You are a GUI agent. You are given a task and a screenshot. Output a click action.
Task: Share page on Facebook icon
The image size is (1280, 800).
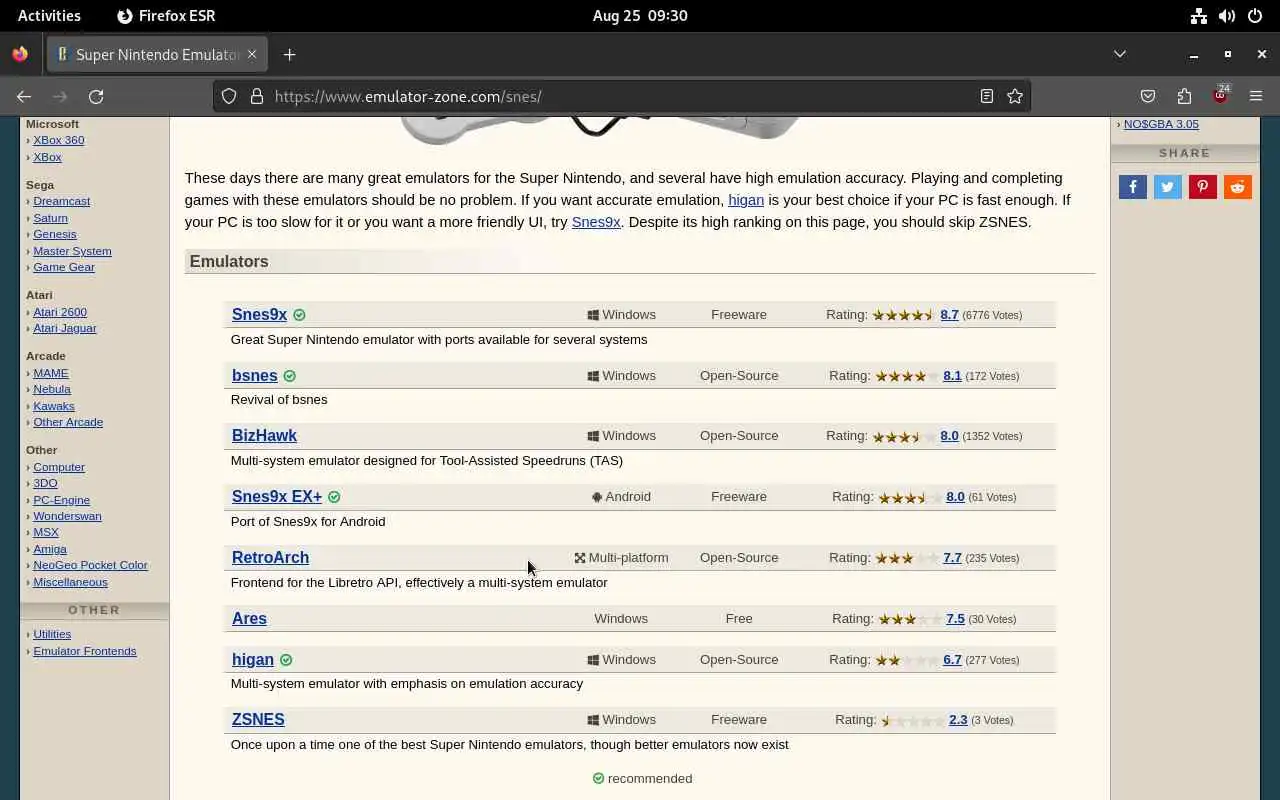tap(1133, 187)
